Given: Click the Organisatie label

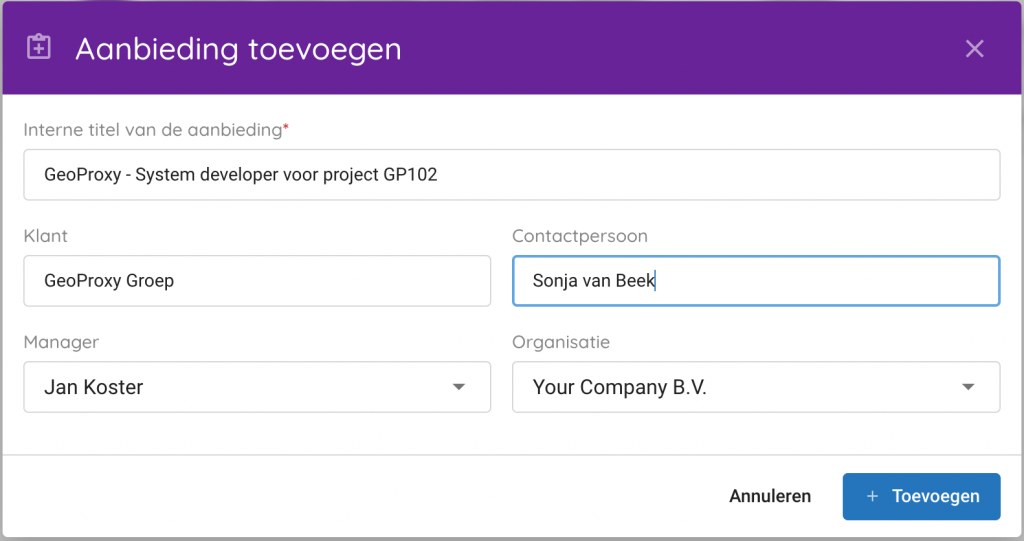Looking at the screenshot, I should point(560,342).
